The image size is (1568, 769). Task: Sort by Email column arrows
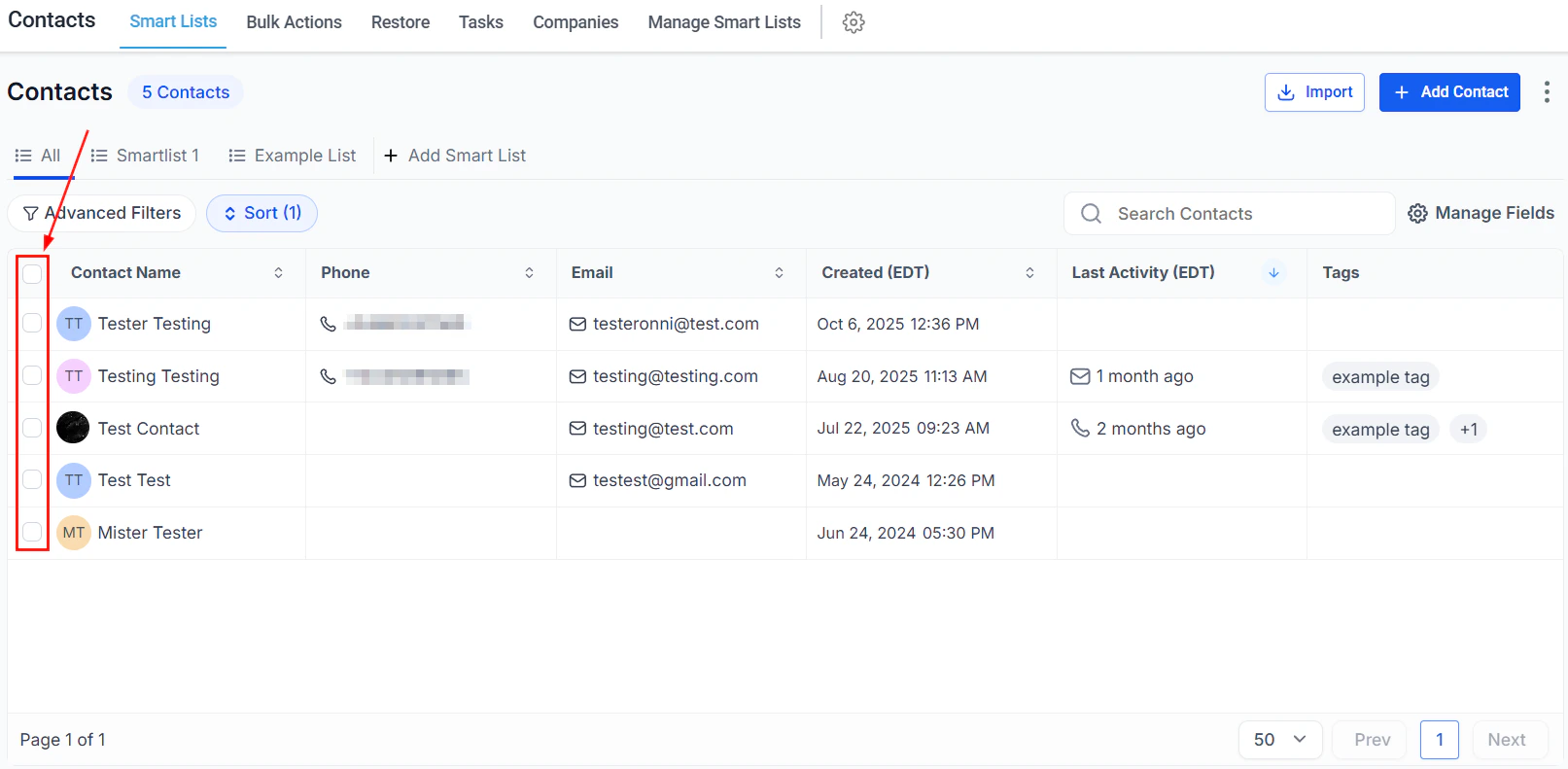[779, 273]
